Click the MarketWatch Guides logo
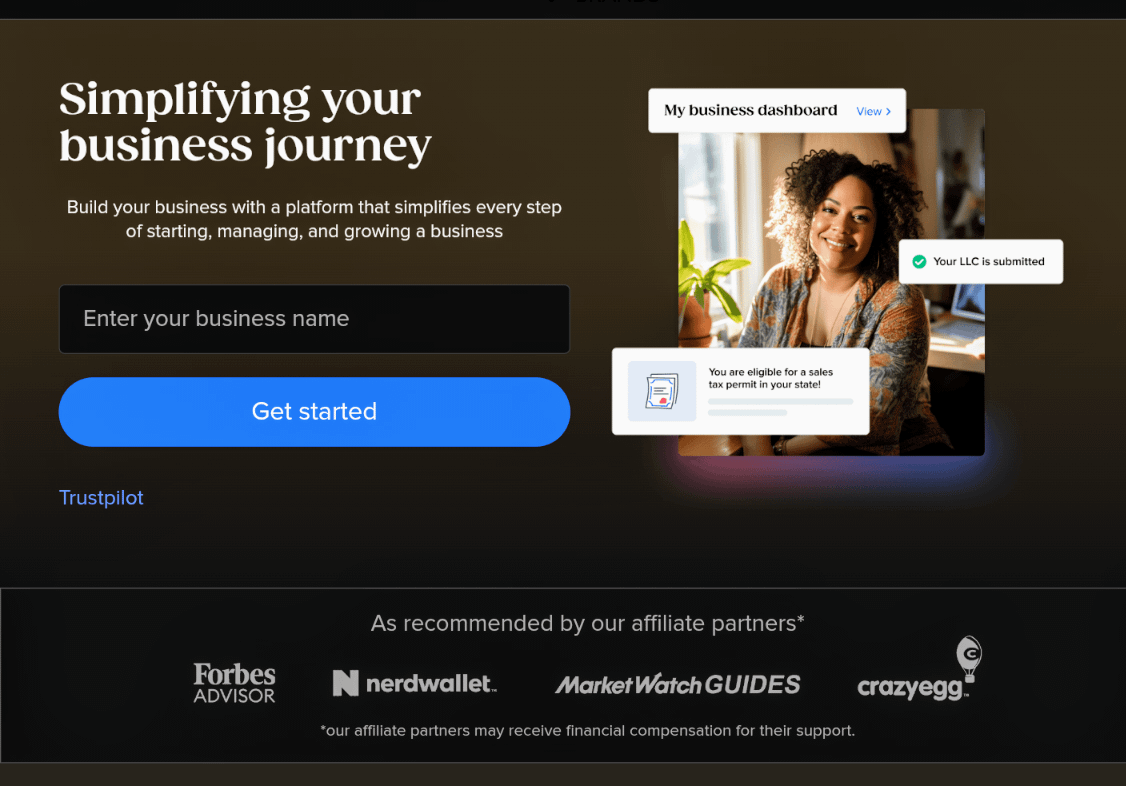This screenshot has height=786, width=1126. coord(677,685)
